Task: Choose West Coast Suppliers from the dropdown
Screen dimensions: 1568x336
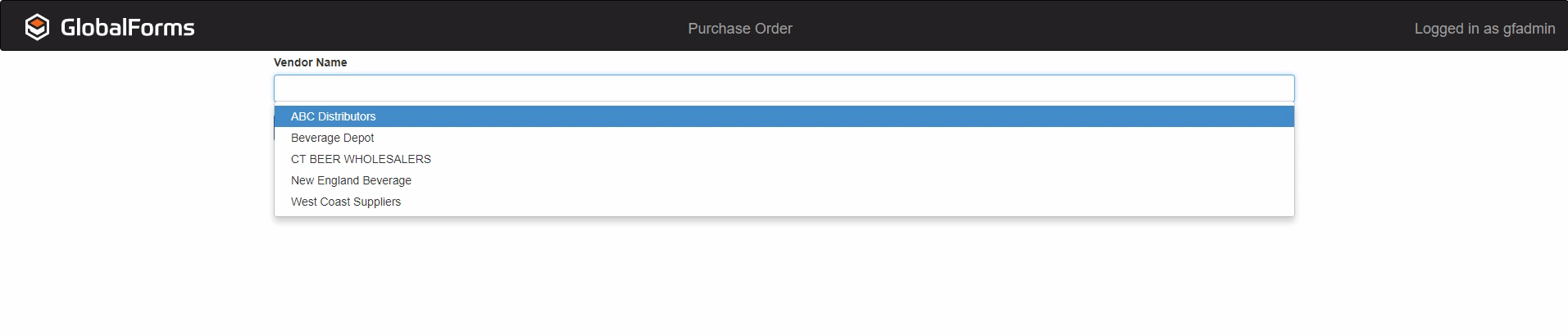Action: point(346,202)
